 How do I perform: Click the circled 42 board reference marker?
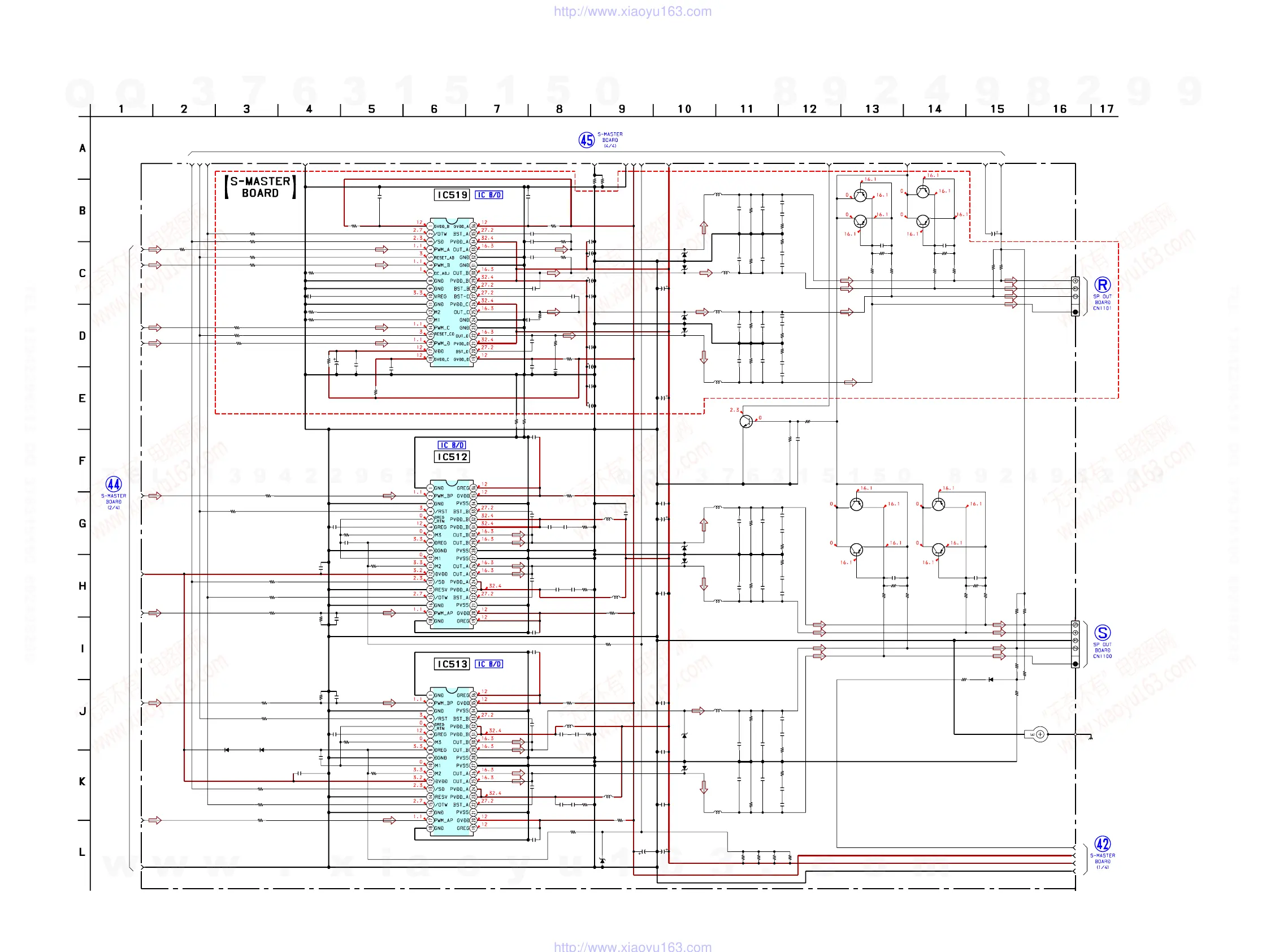tap(1102, 844)
